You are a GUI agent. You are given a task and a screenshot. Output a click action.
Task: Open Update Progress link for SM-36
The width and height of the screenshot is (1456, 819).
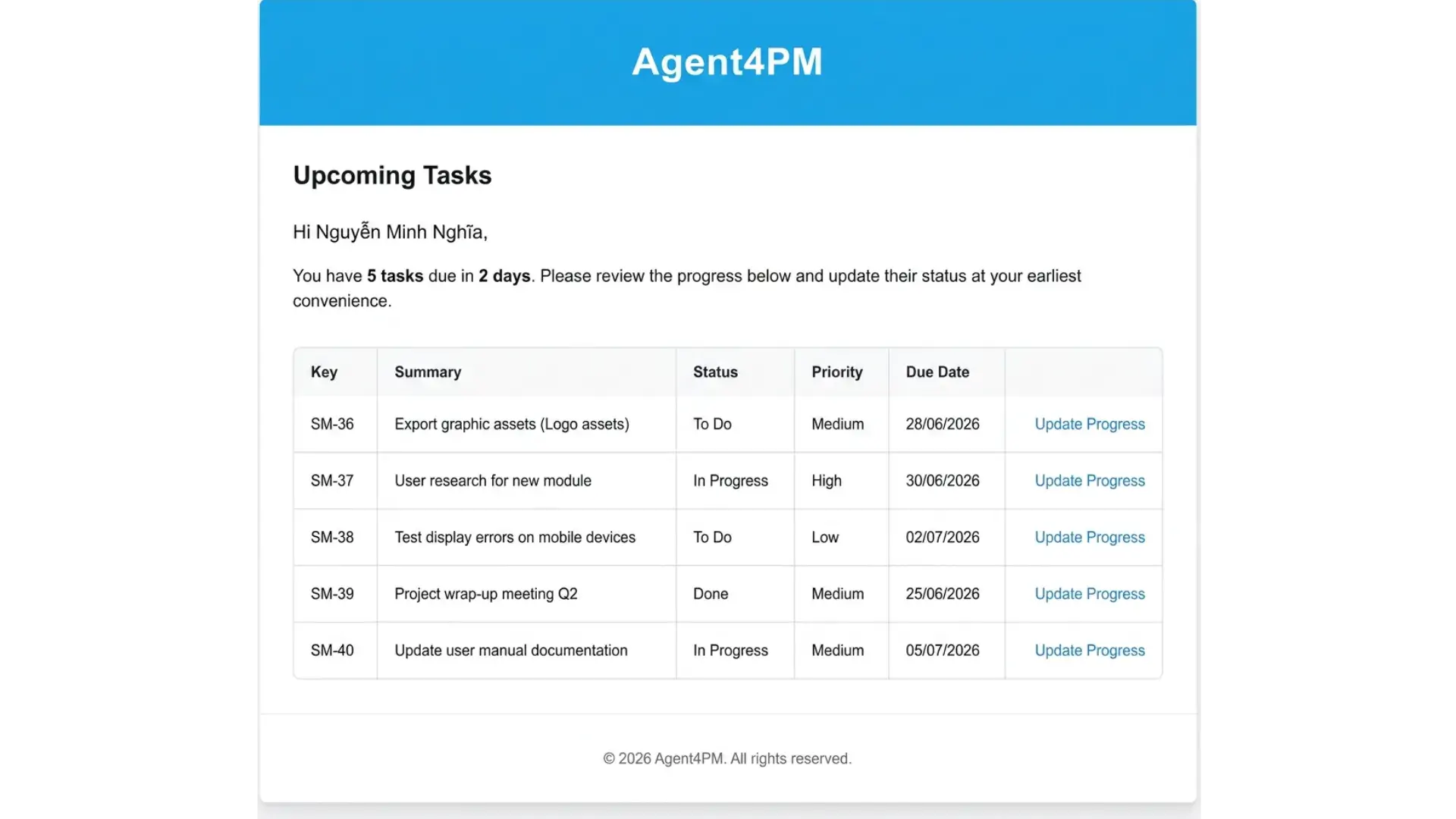(x=1090, y=424)
